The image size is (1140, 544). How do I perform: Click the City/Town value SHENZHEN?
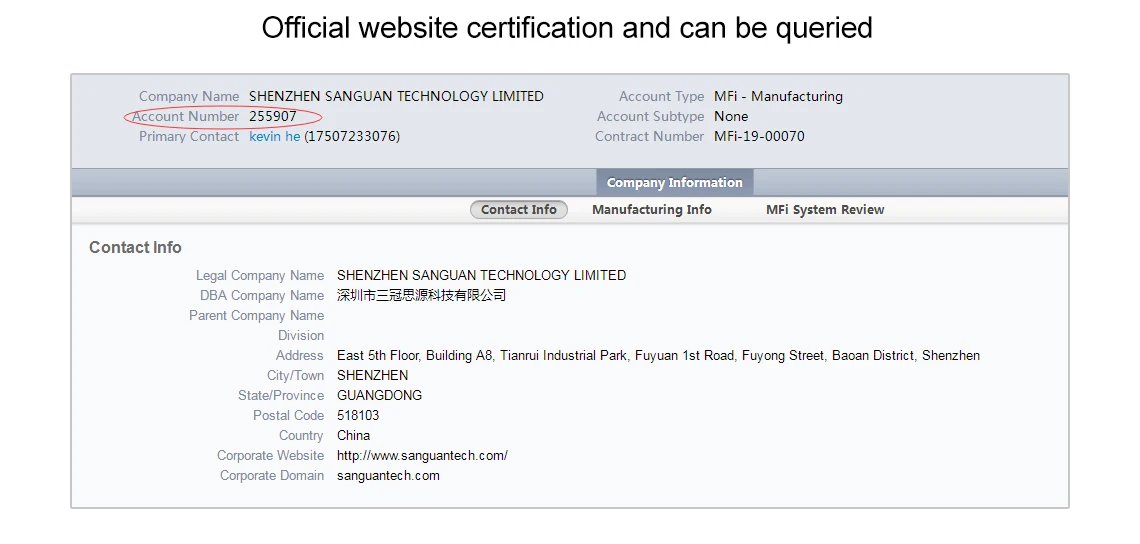tap(372, 376)
